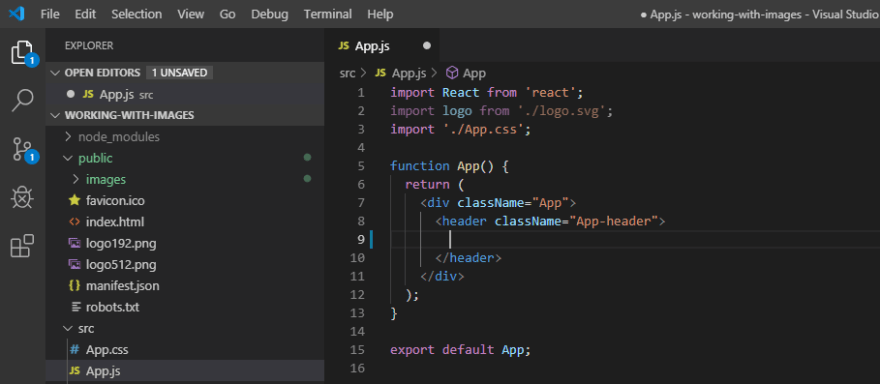
Task: Expand the node_modules folder
Action: [68, 136]
